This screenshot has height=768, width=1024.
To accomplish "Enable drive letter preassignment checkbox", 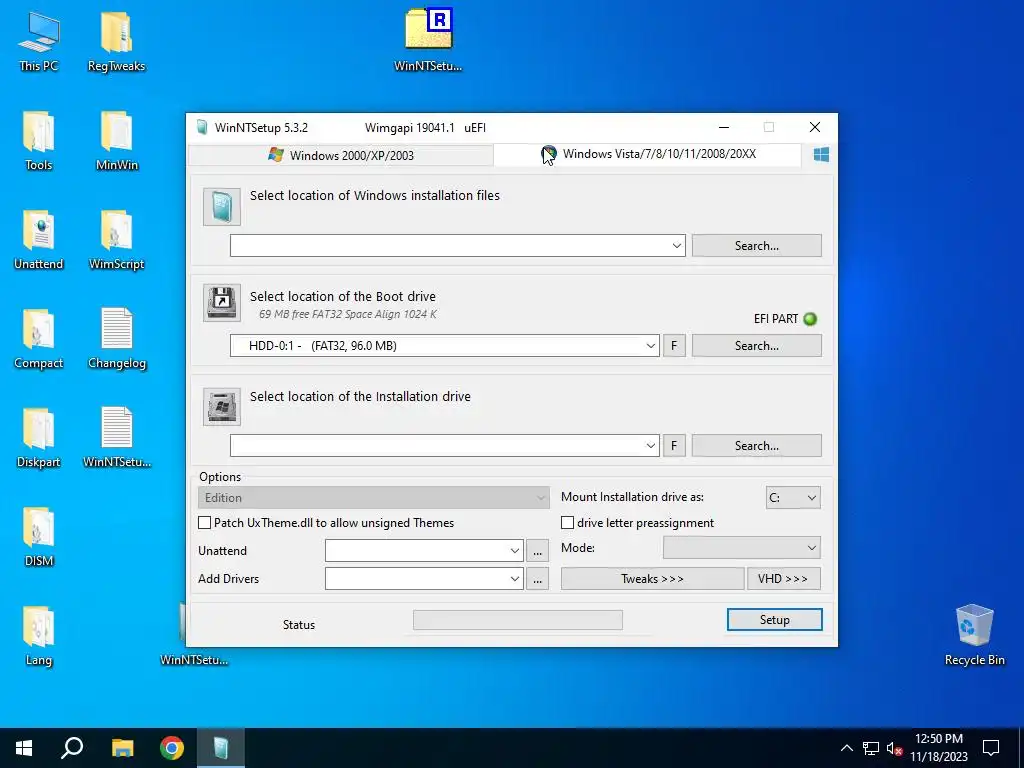I will (x=568, y=522).
